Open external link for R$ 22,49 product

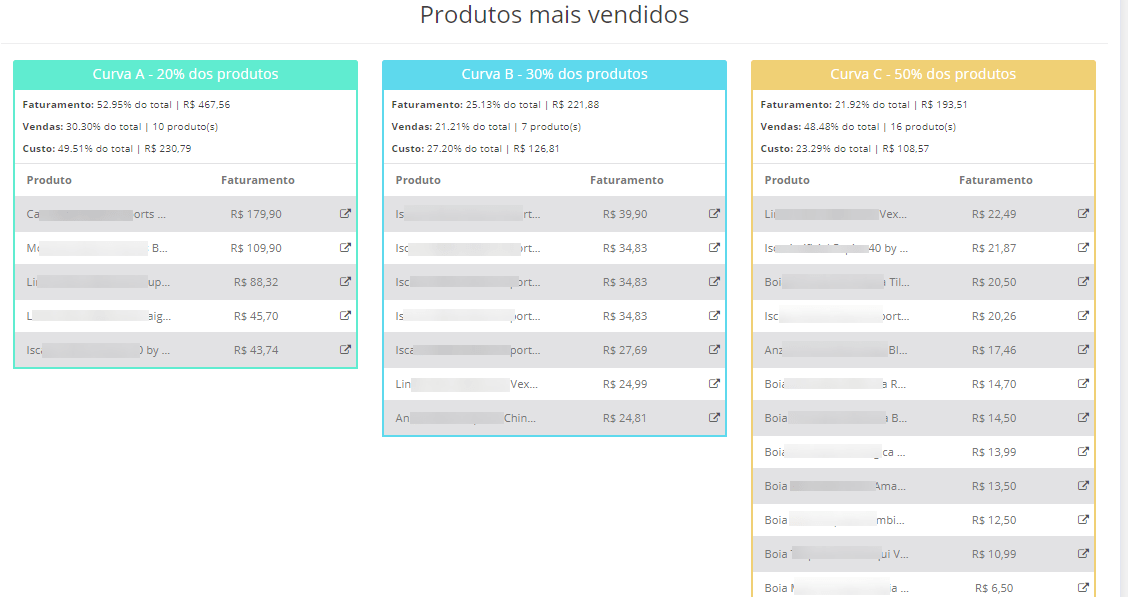pos(1083,214)
